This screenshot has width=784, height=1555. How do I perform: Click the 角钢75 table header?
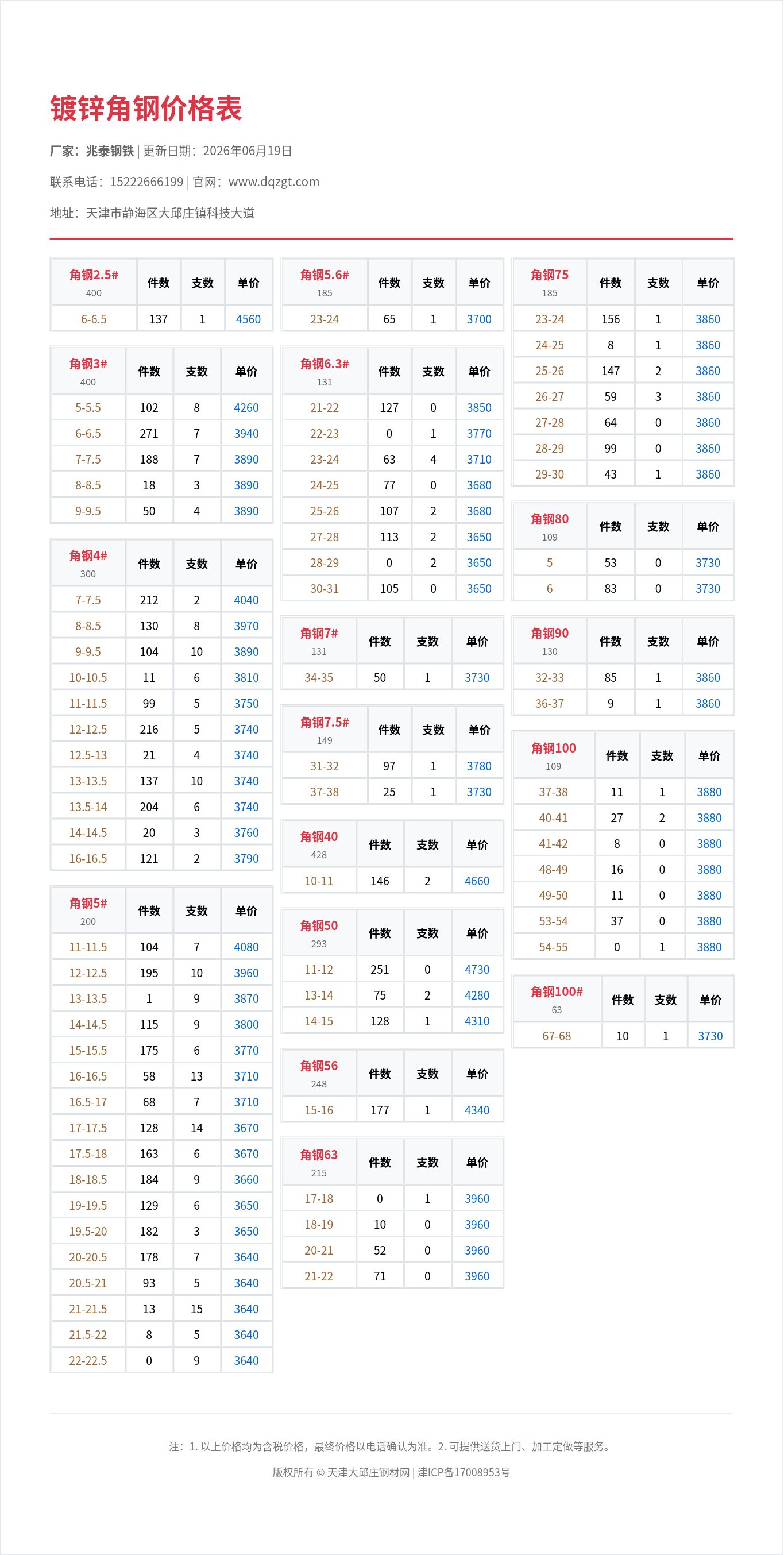point(550,283)
